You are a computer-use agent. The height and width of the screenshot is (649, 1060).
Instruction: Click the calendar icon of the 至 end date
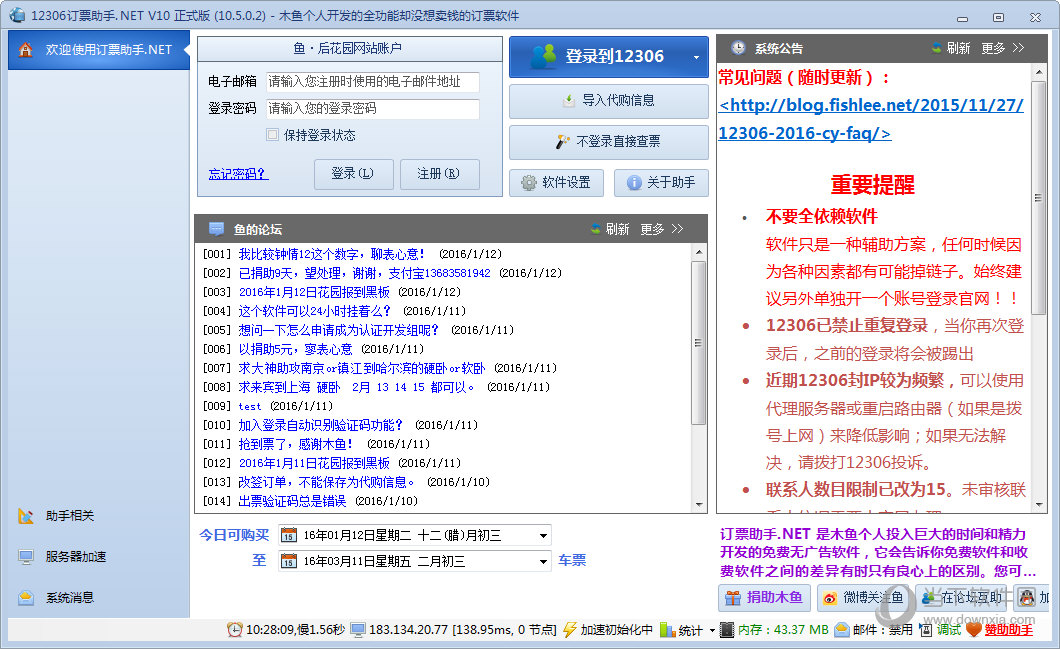[x=289, y=561]
